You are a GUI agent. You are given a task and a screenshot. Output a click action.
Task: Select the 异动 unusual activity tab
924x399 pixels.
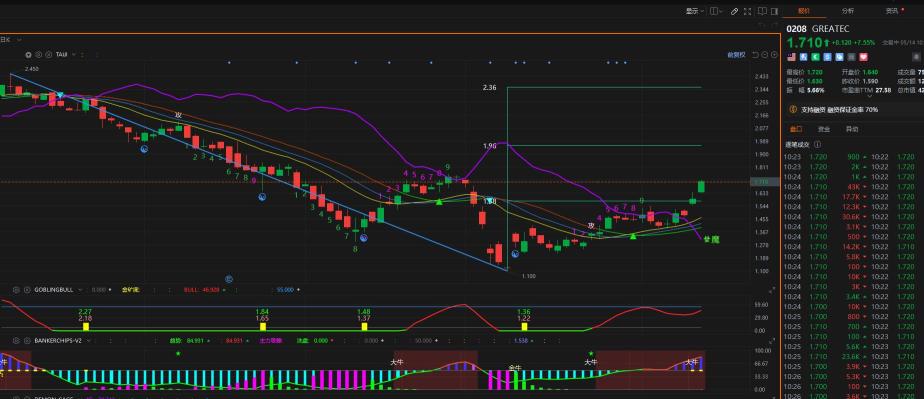click(852, 128)
